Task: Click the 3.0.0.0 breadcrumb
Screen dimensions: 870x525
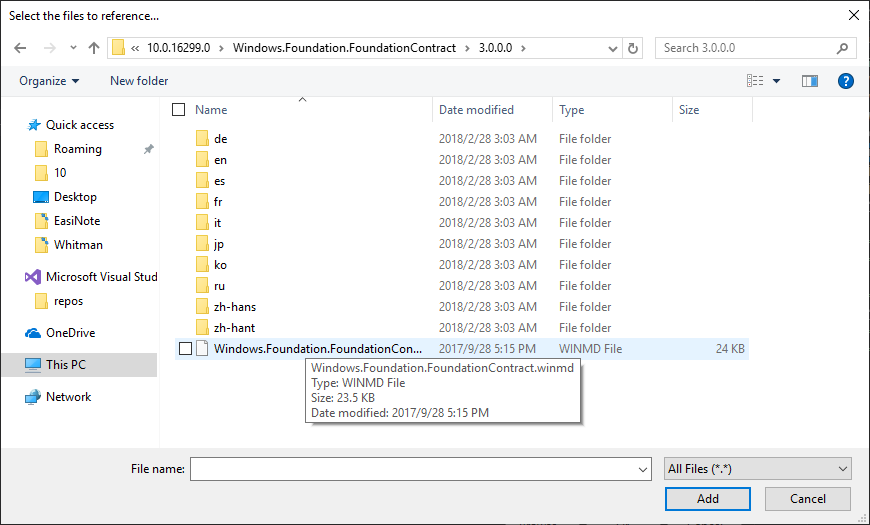Action: coord(495,48)
